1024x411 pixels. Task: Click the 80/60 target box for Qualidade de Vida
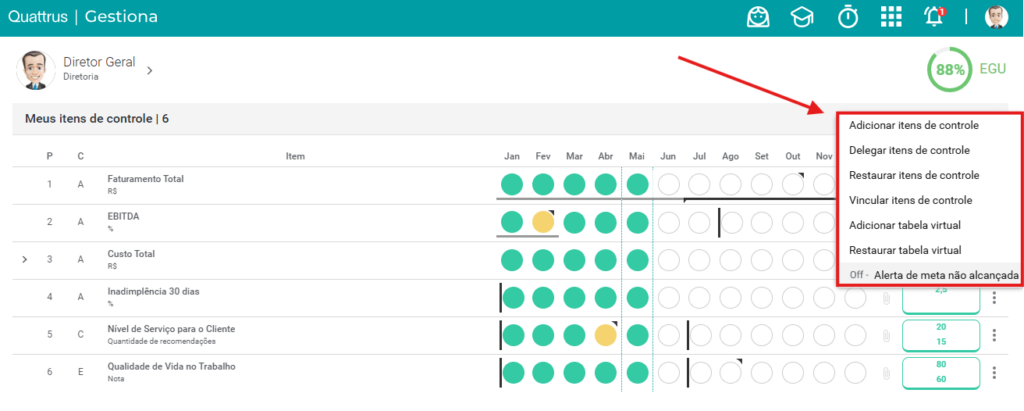pos(941,372)
